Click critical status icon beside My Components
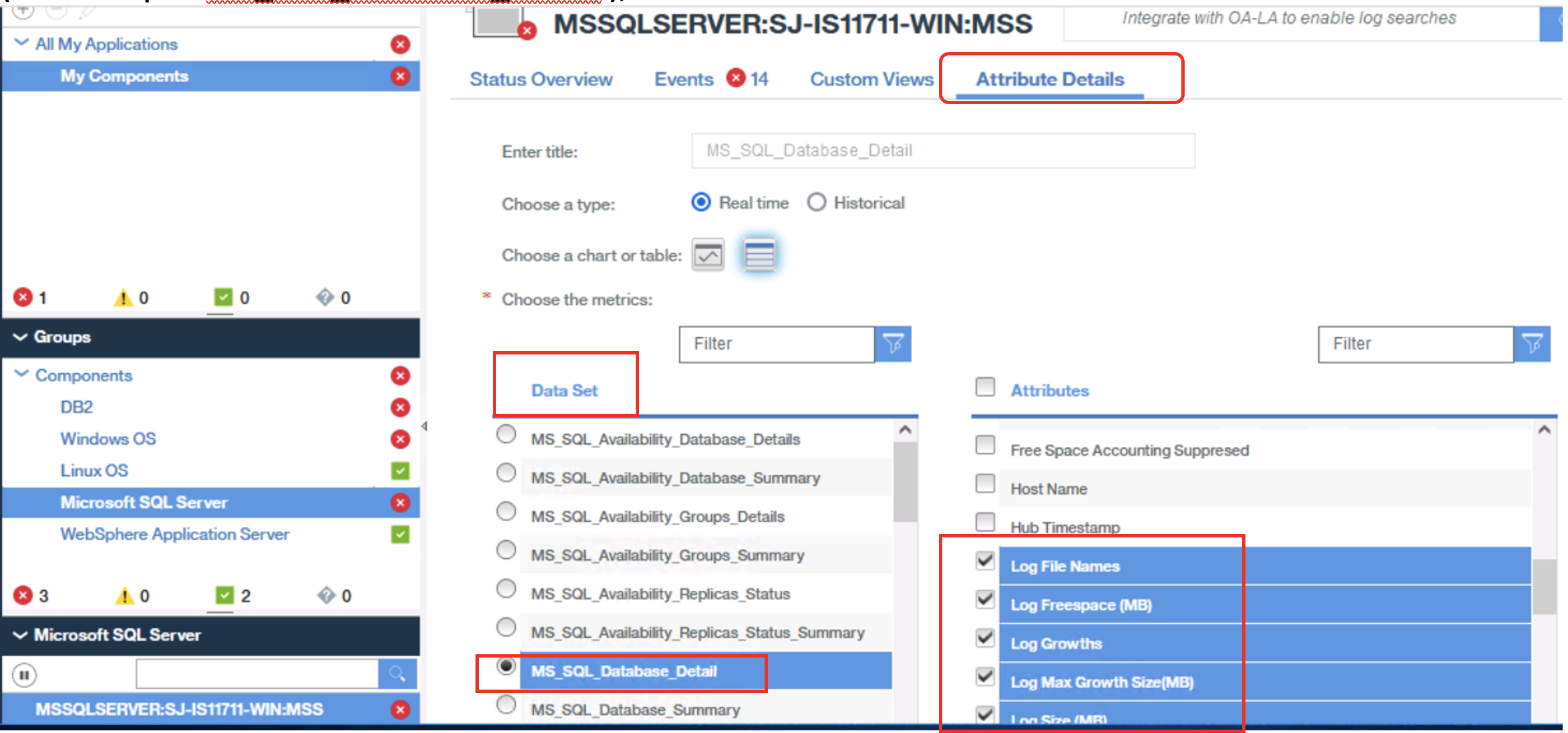The height and width of the screenshot is (733, 1568). coord(400,76)
